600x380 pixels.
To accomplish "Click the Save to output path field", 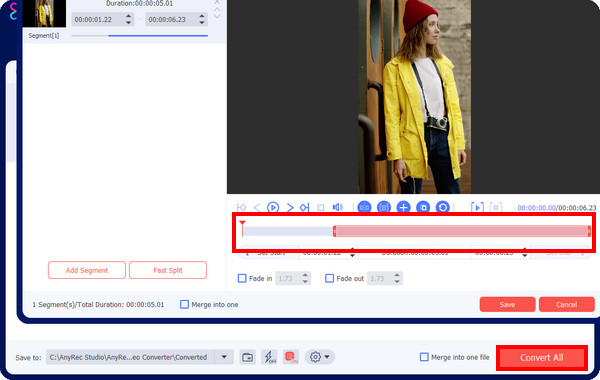I will click(x=130, y=357).
